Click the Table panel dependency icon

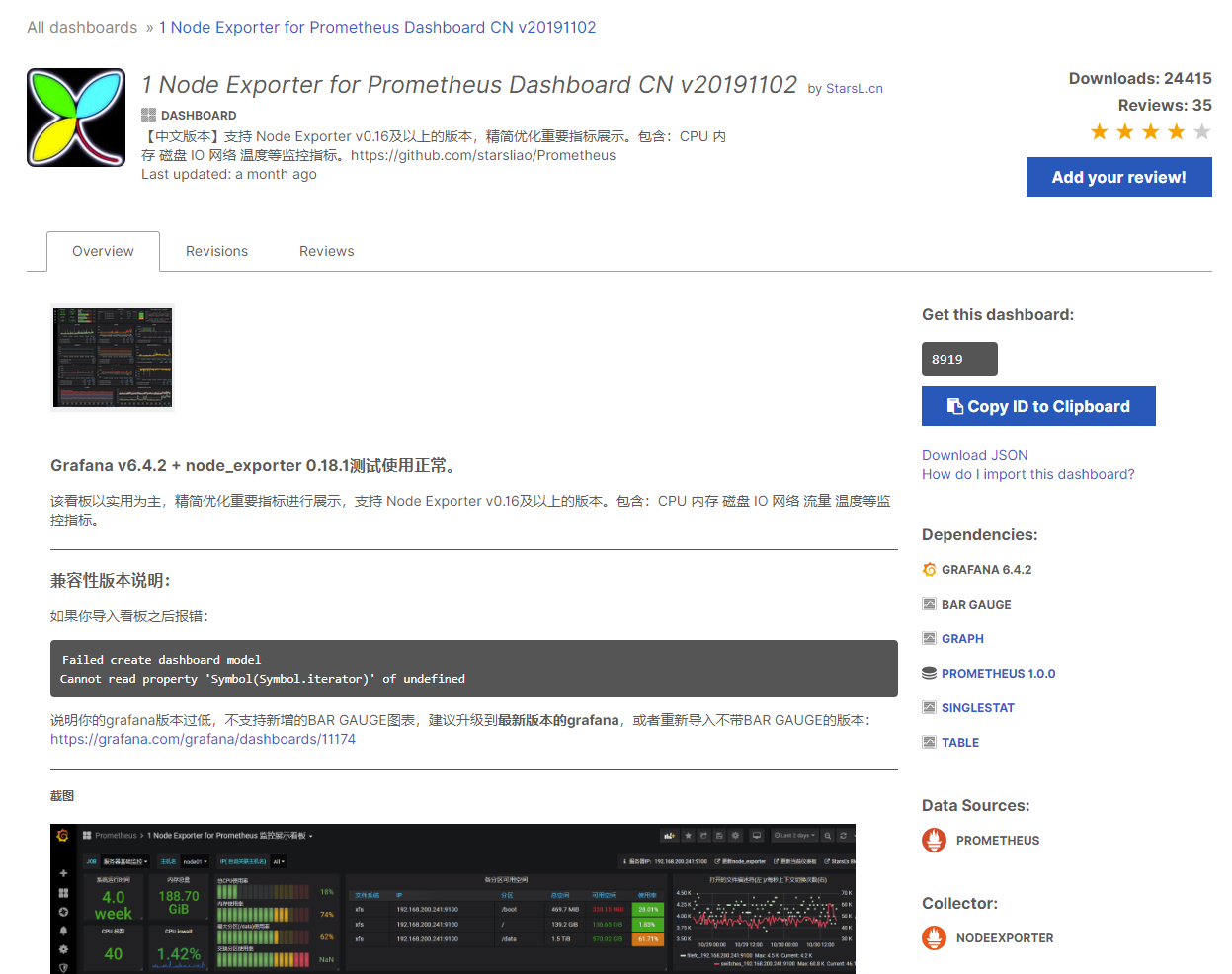click(929, 743)
